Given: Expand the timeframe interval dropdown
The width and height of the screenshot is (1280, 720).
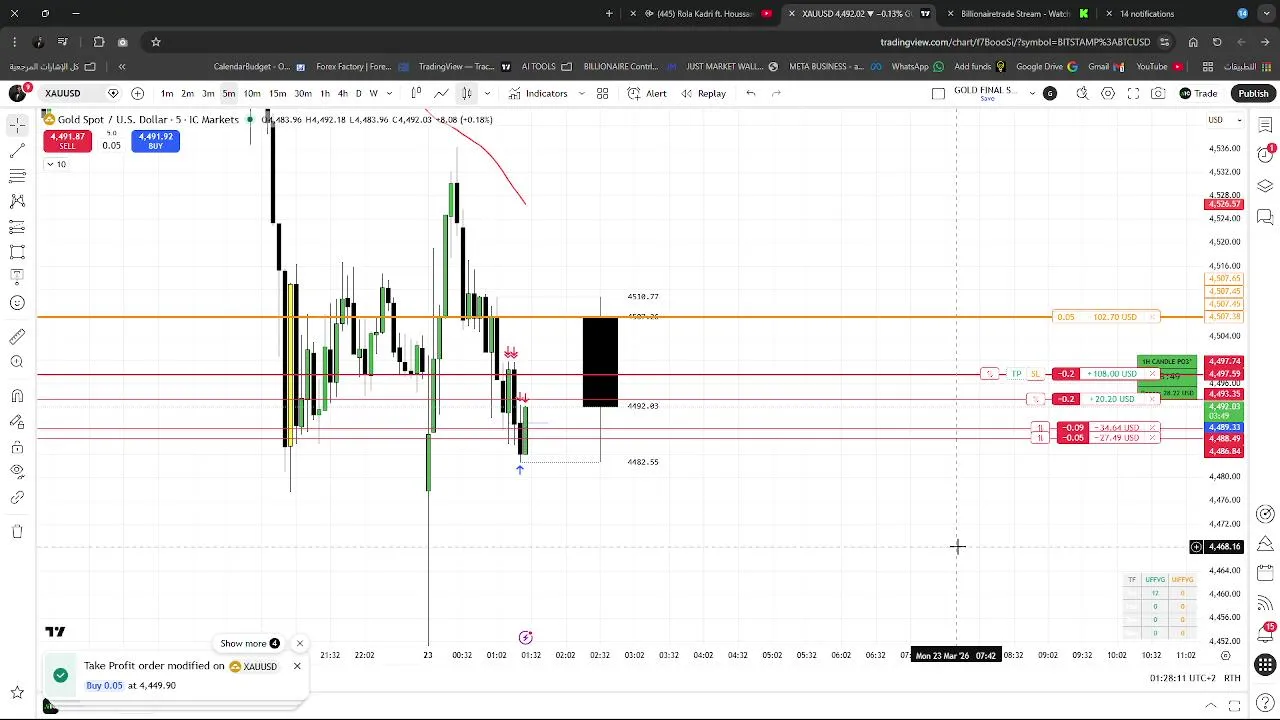Looking at the screenshot, I should coord(389,93).
